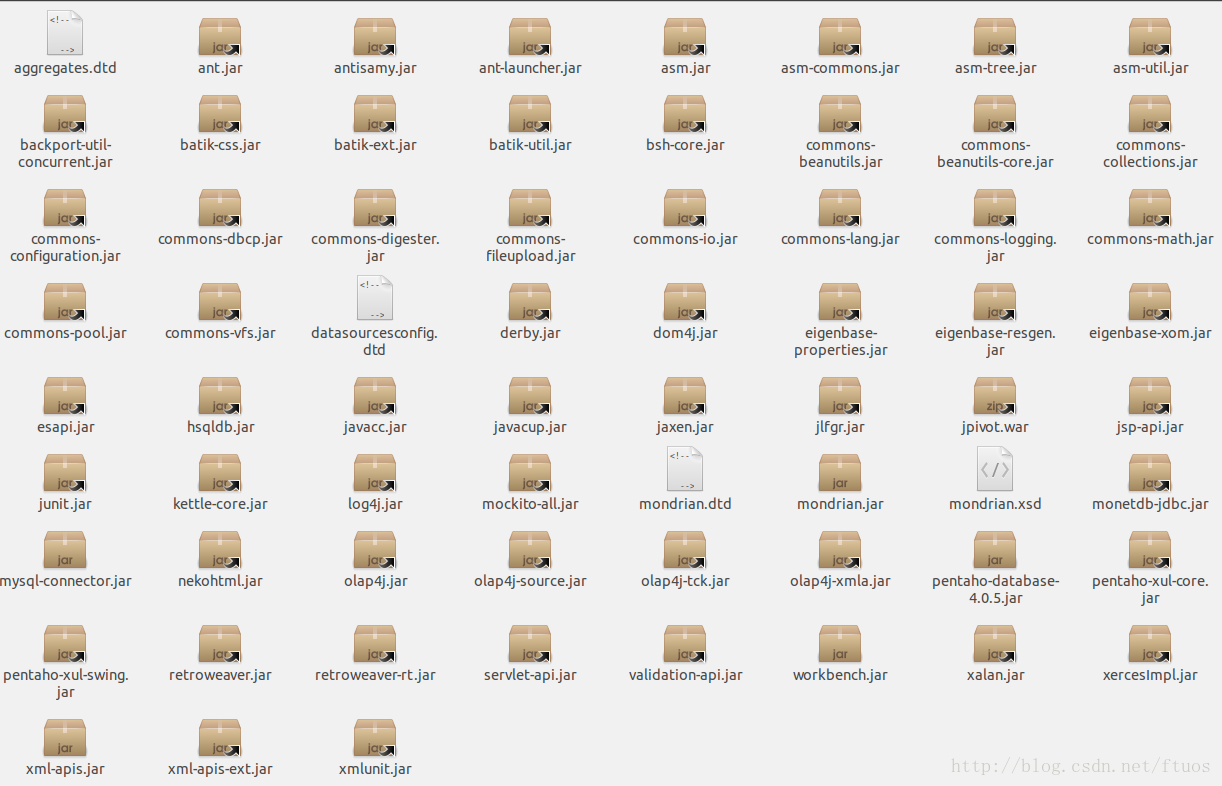Screen dimensions: 1222x786
Task: Click the commons-lang.jar package icon
Action: pos(840,208)
